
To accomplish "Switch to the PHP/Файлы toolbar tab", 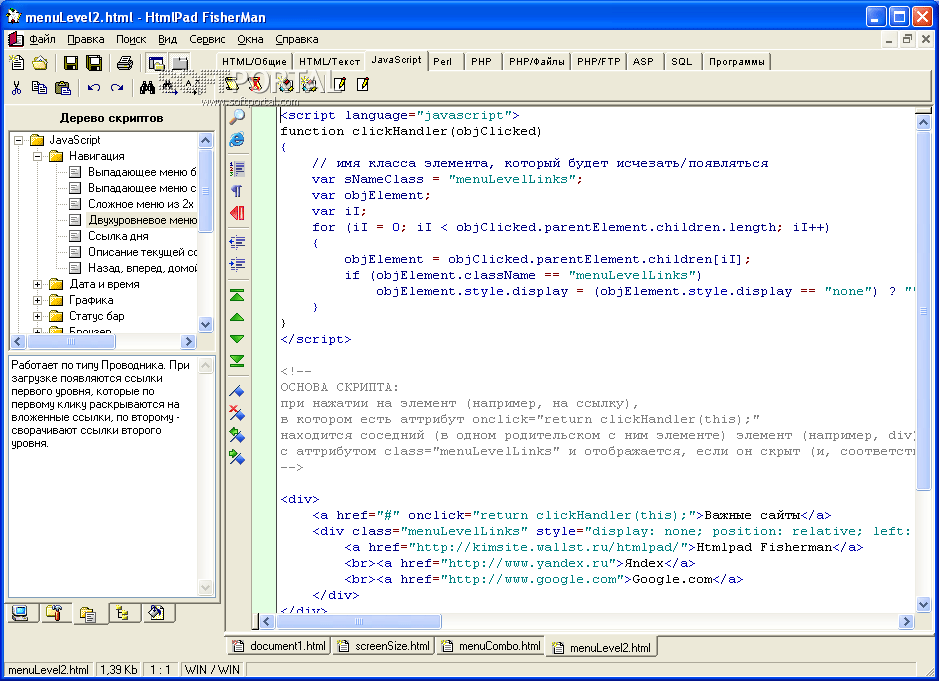I will point(537,62).
